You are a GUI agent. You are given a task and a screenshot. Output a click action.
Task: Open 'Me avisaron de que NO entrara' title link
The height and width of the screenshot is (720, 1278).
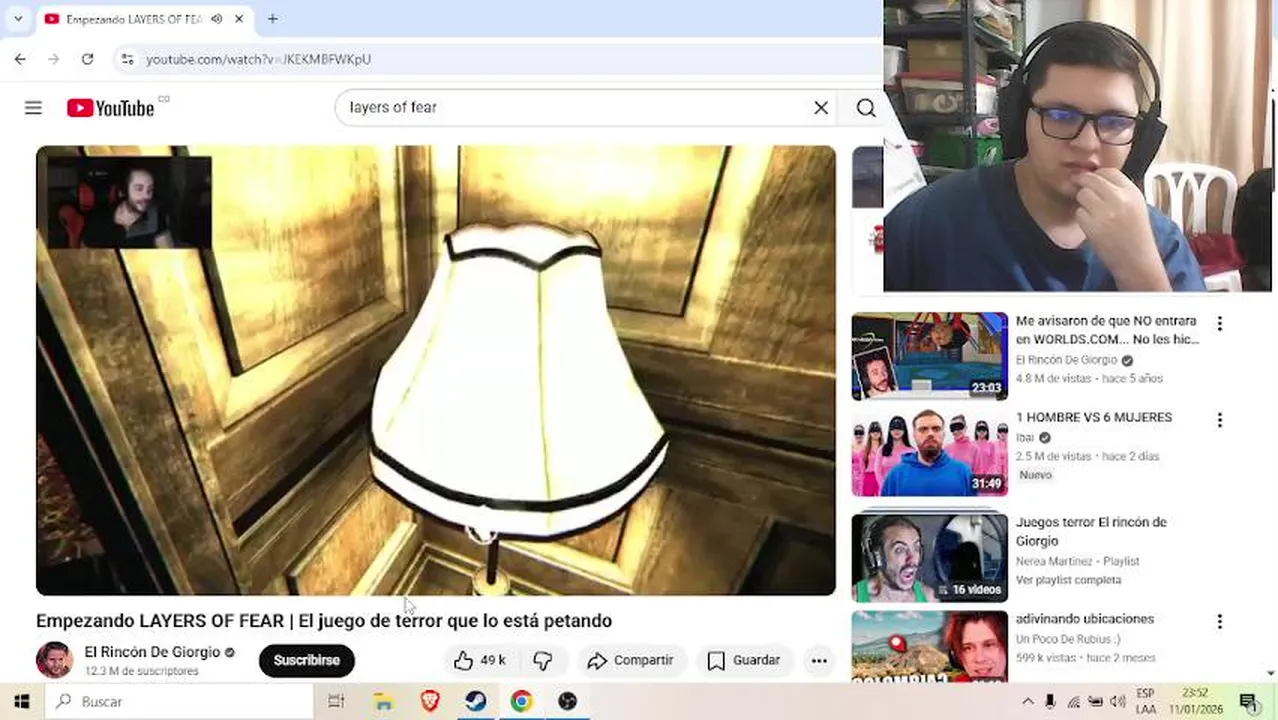(1107, 330)
